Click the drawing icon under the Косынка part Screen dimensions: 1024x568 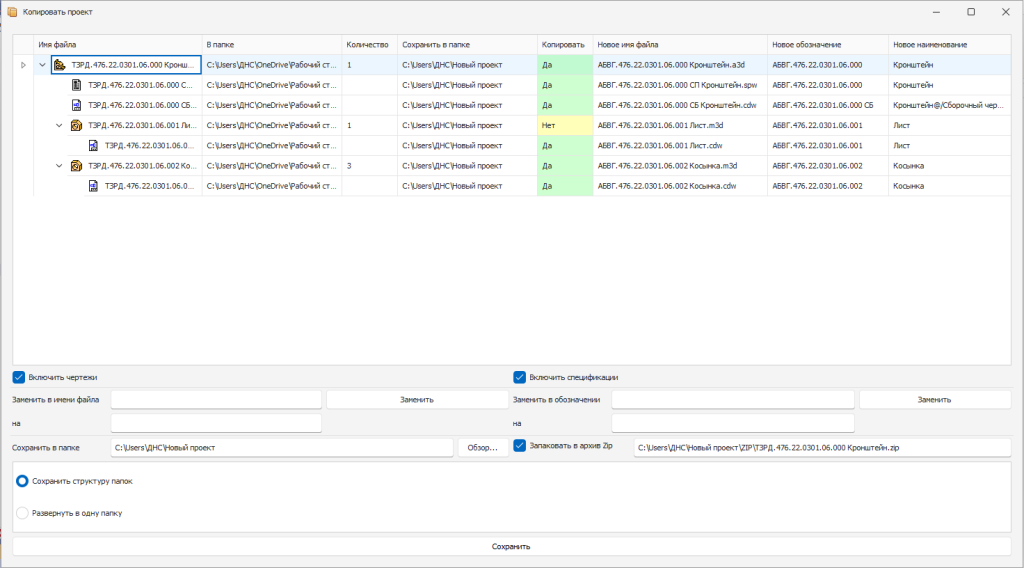click(x=93, y=185)
